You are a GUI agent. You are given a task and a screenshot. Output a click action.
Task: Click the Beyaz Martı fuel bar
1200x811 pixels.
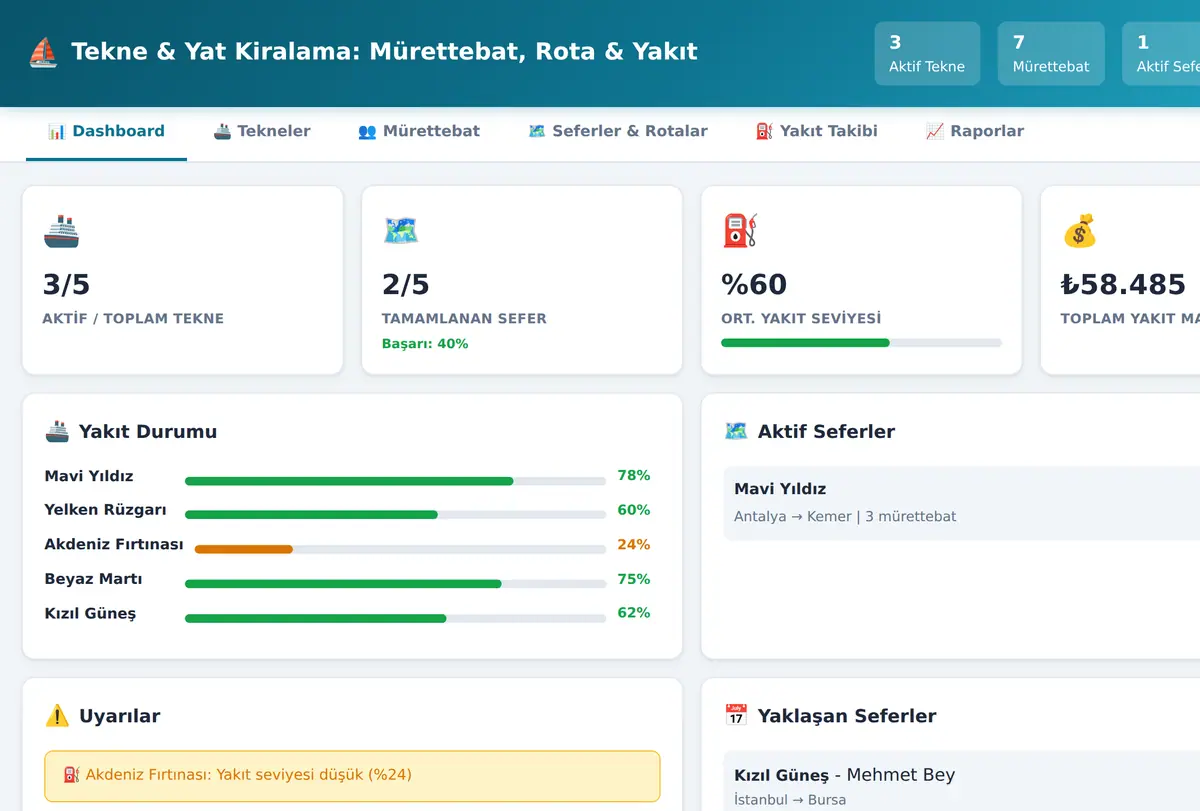395,584
